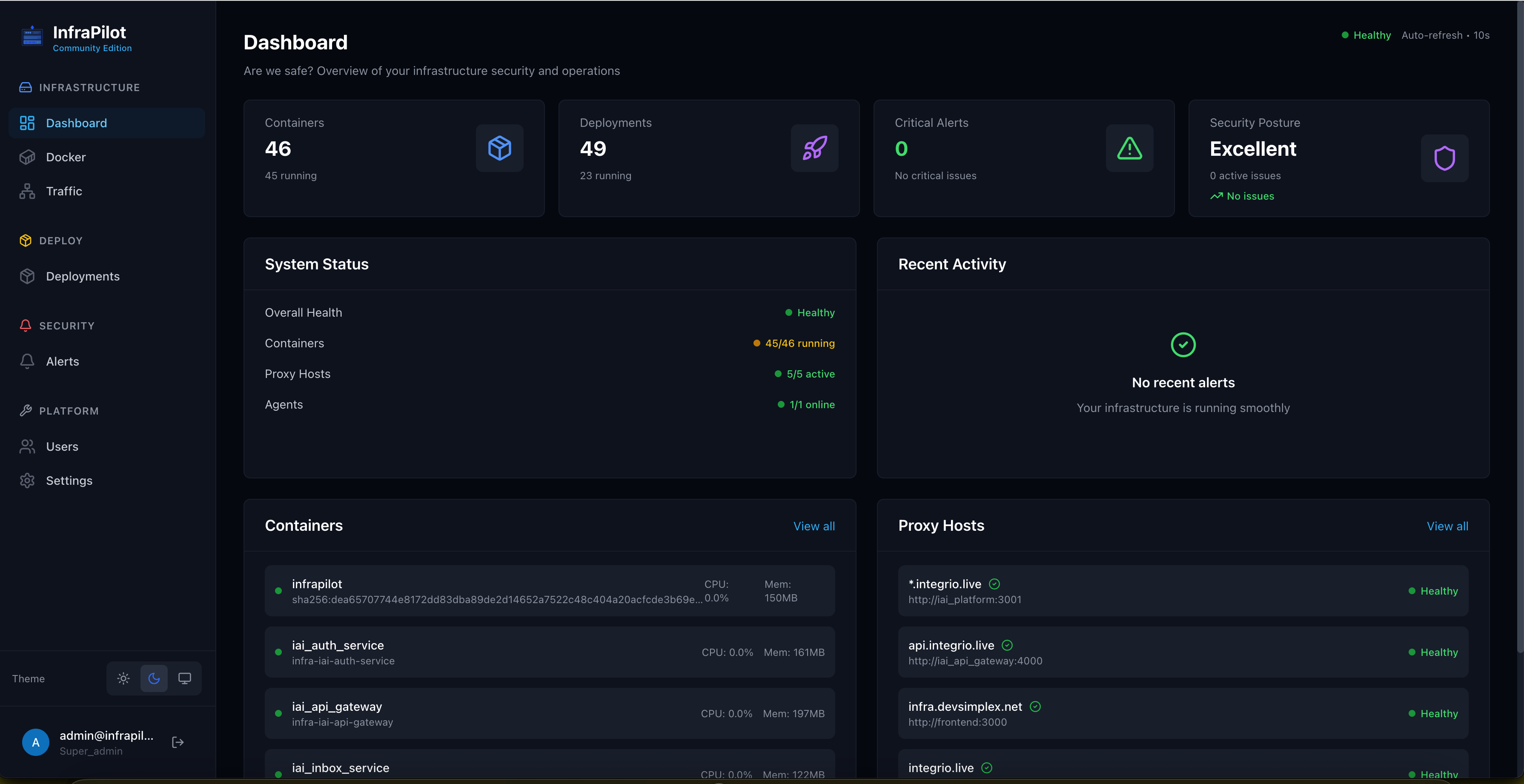Open Deployments in the sidebar
The height and width of the screenshot is (784, 1524).
coord(106,276)
